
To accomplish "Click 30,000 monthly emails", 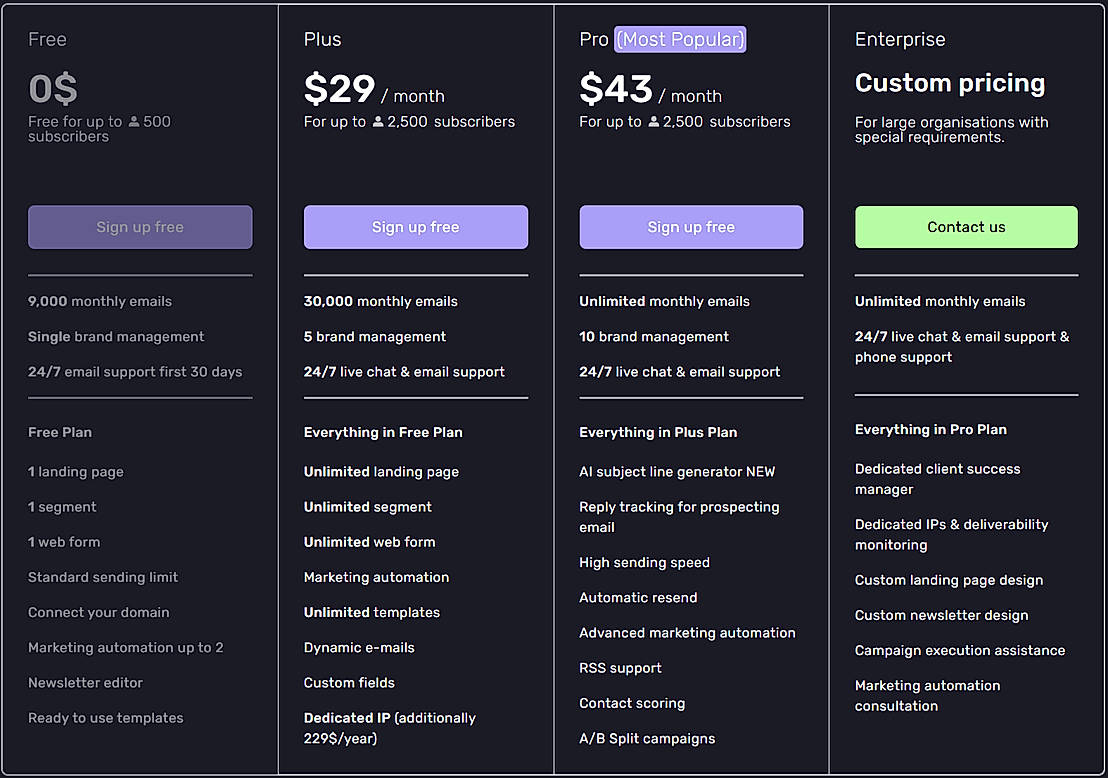I will [x=381, y=301].
